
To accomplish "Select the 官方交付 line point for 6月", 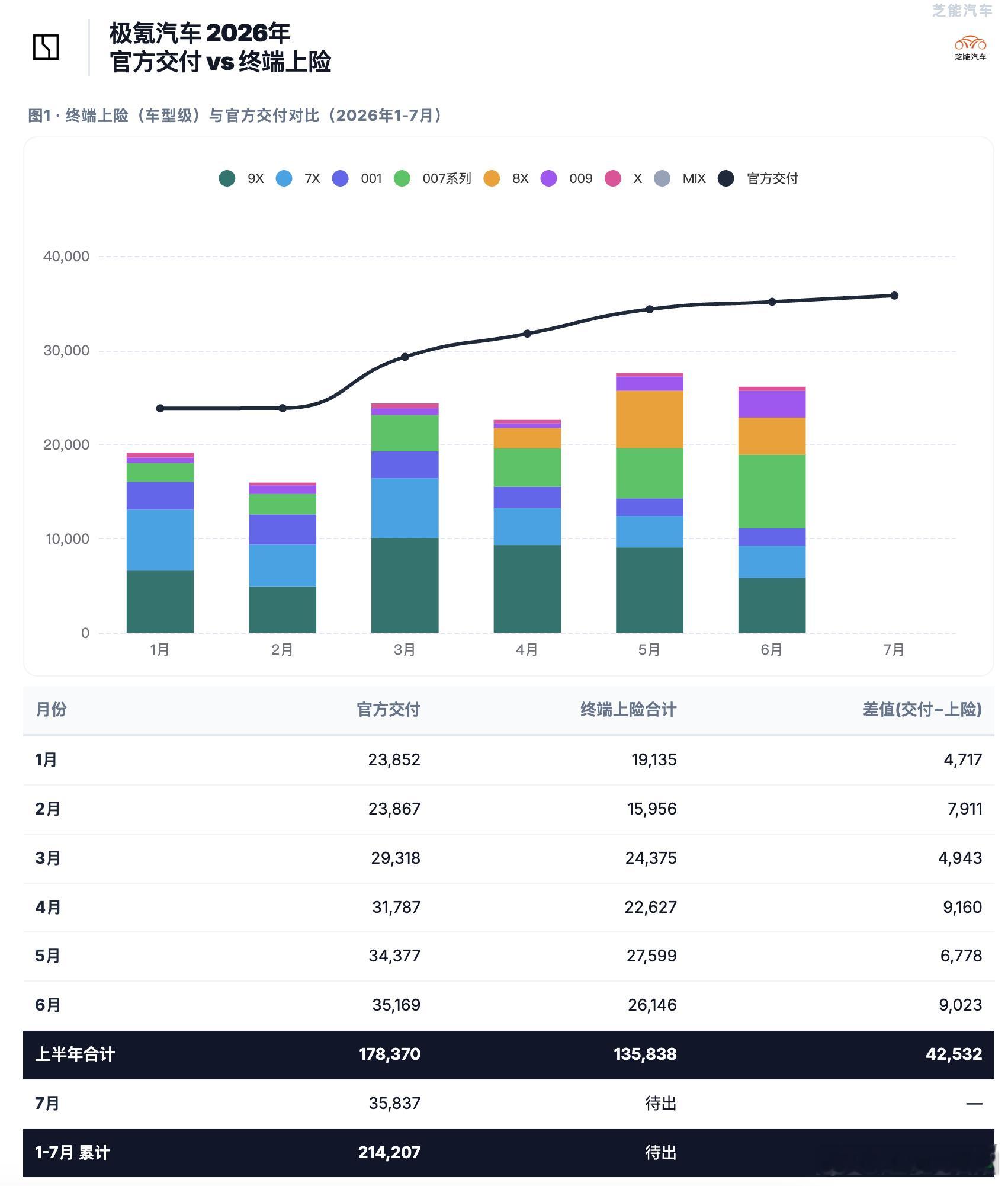I will tap(772, 302).
